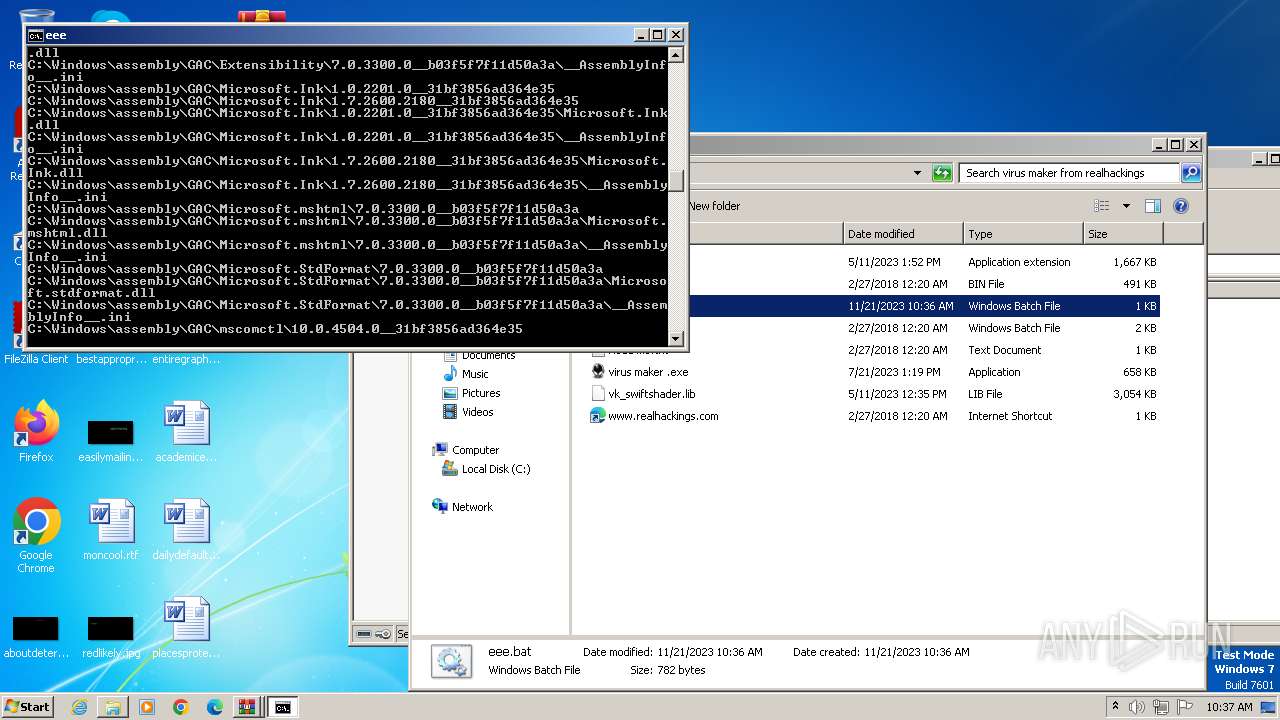Click the console vertical scrollbar thumb
The height and width of the screenshot is (720, 1280).
(x=676, y=181)
